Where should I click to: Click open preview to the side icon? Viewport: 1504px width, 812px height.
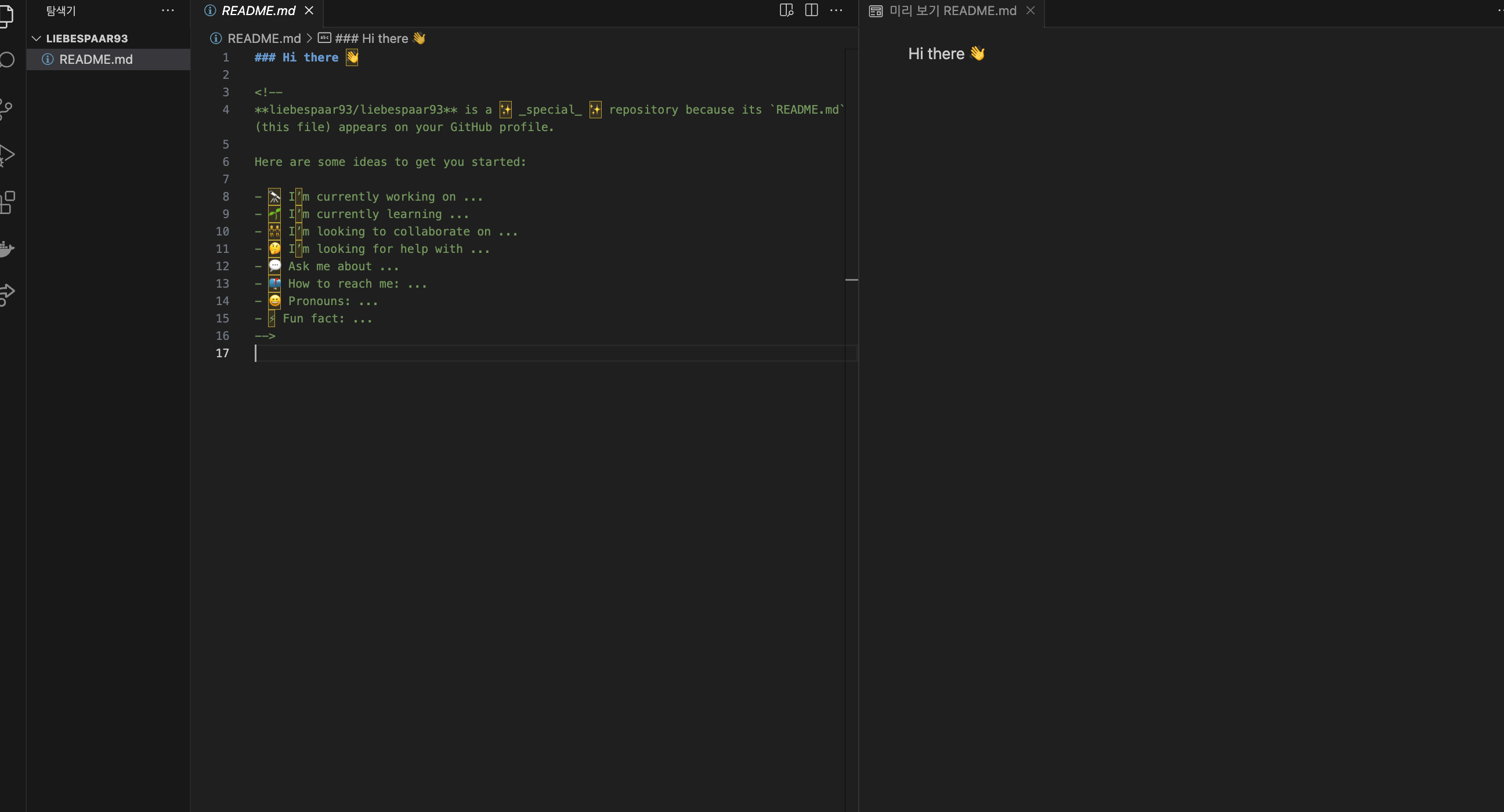786,10
